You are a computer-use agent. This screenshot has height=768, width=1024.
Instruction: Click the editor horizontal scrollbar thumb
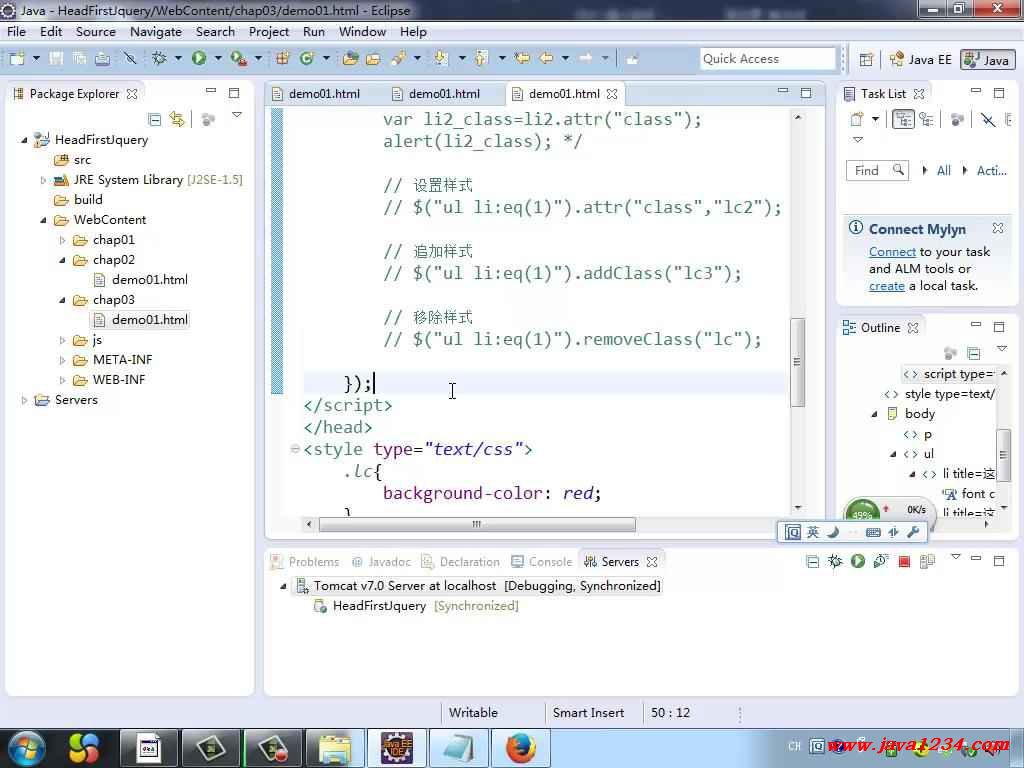pos(477,524)
